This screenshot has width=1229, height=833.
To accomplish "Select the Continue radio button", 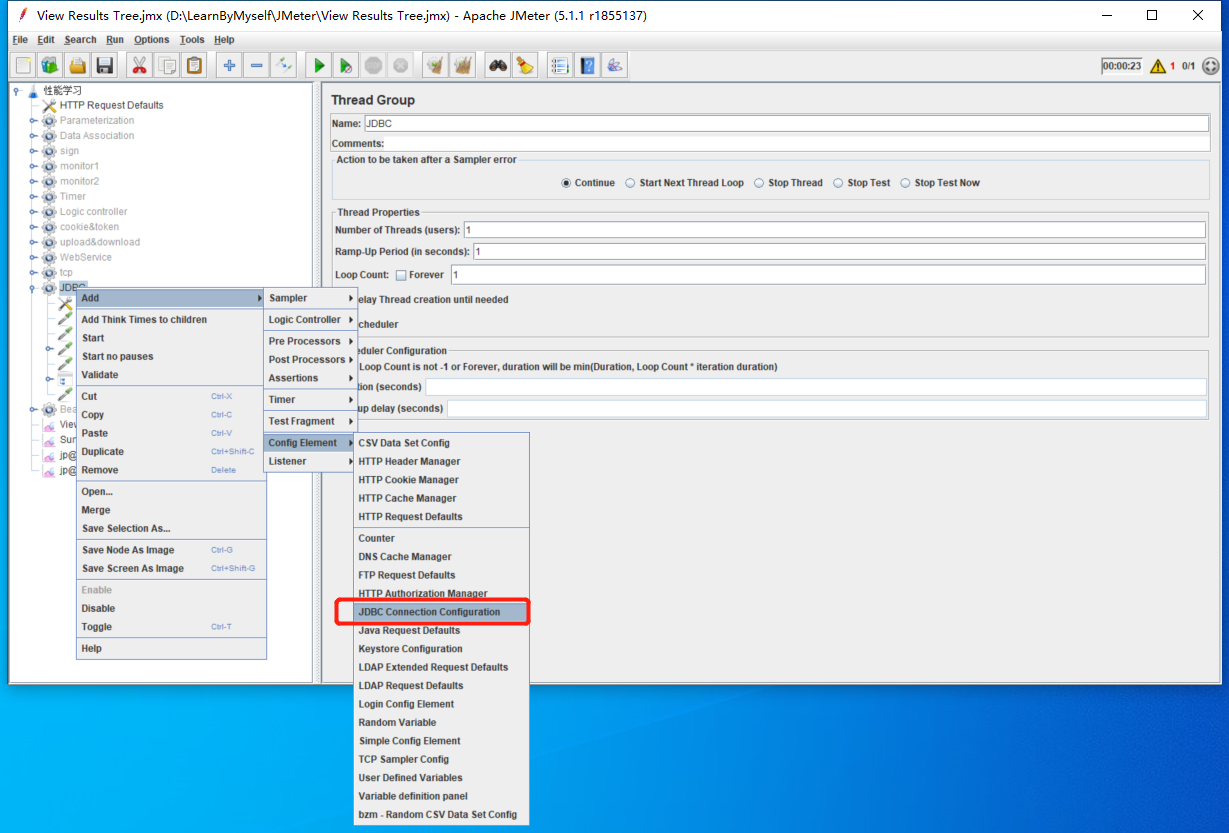I will [x=566, y=183].
